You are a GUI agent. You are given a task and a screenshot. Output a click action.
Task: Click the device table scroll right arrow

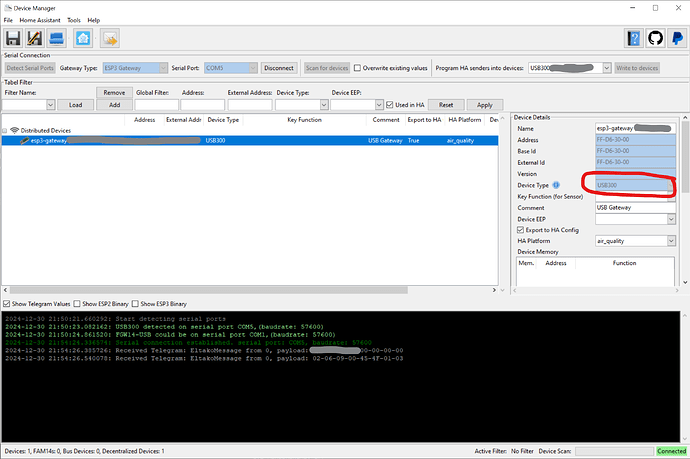click(x=494, y=290)
